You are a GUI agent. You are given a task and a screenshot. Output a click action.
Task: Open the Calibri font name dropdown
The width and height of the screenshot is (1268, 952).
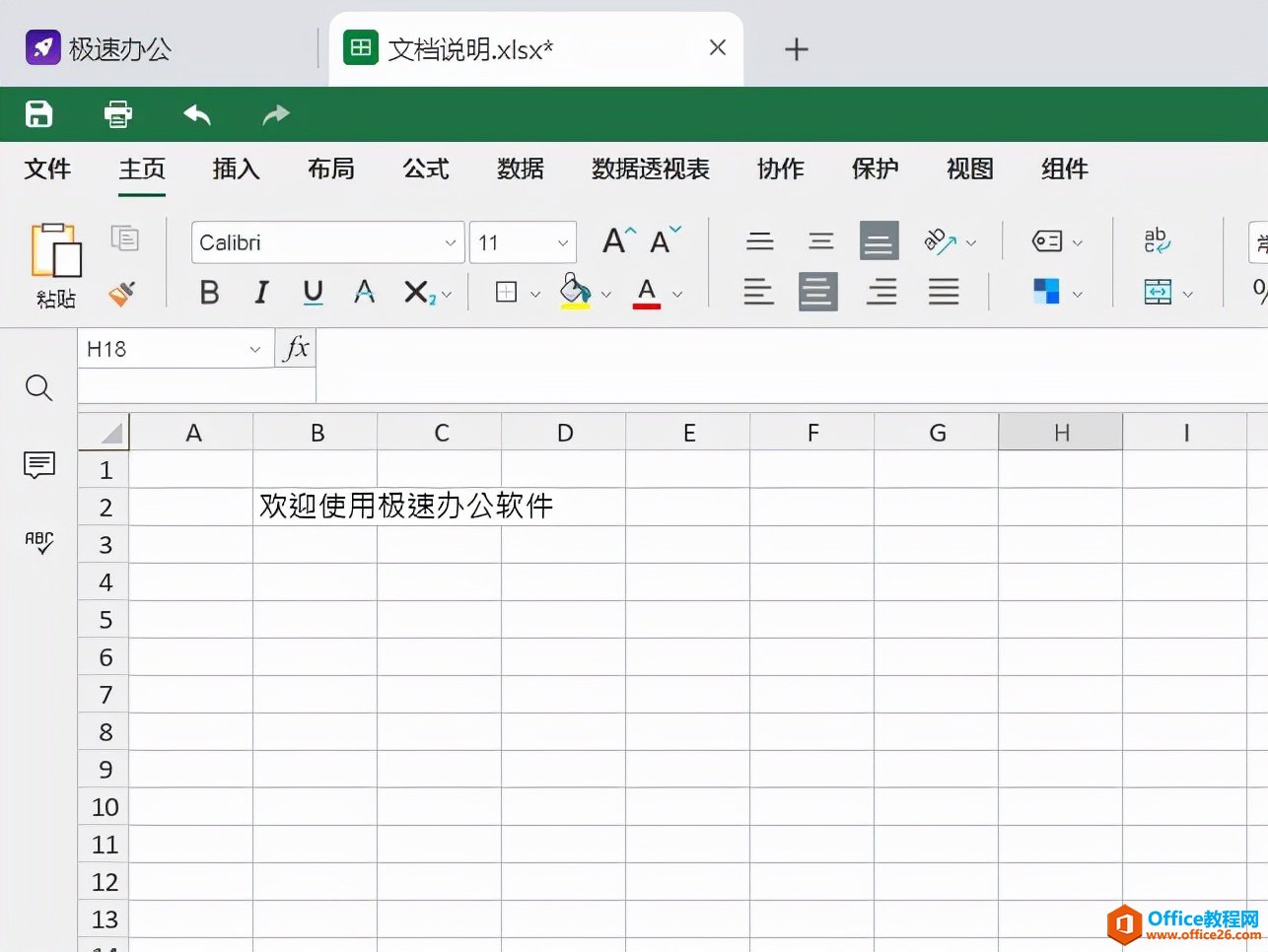[450, 242]
